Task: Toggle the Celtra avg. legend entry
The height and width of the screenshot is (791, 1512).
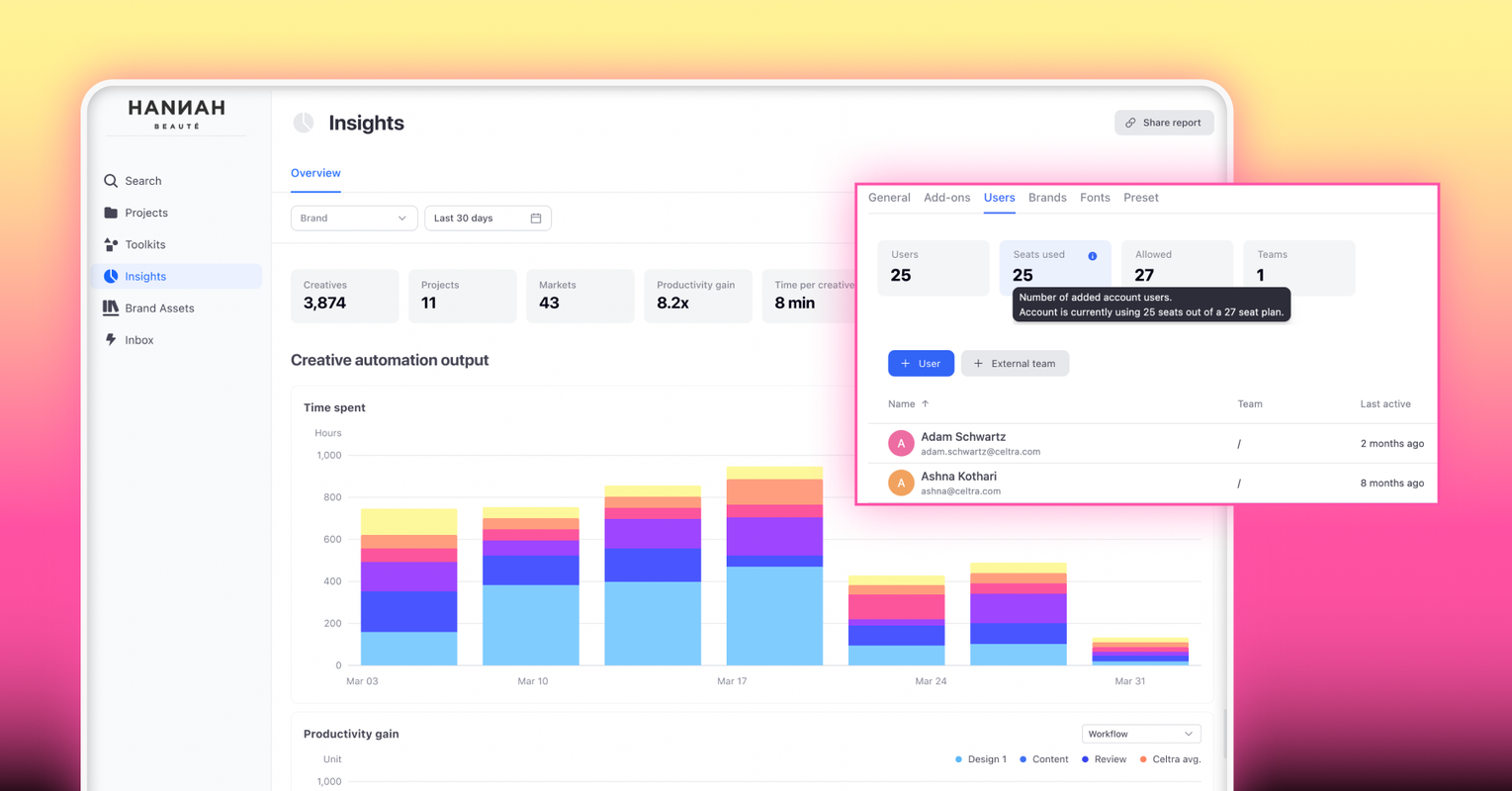Action: 1171,758
